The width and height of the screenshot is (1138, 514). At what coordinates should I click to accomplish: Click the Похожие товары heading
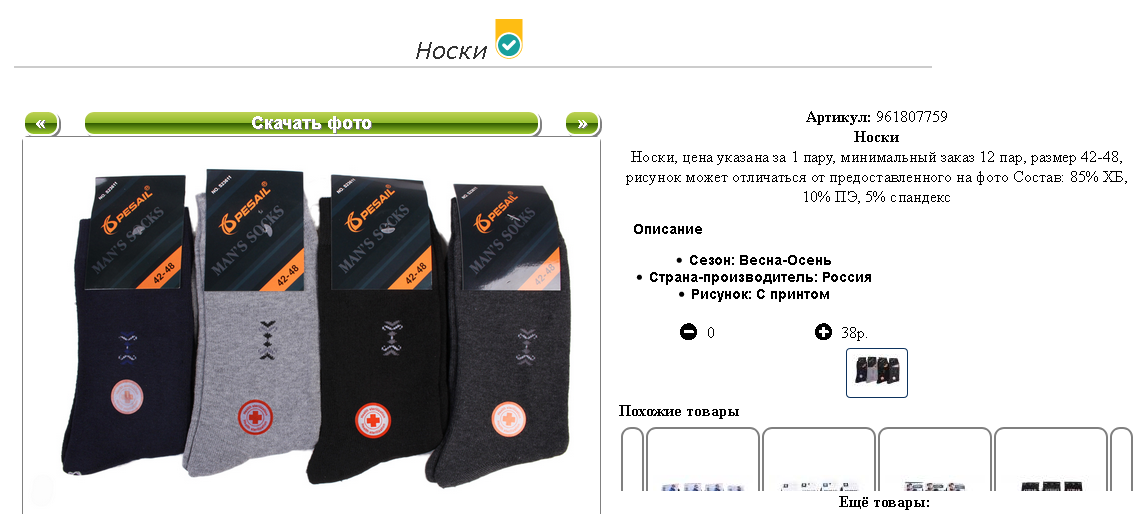tap(679, 412)
